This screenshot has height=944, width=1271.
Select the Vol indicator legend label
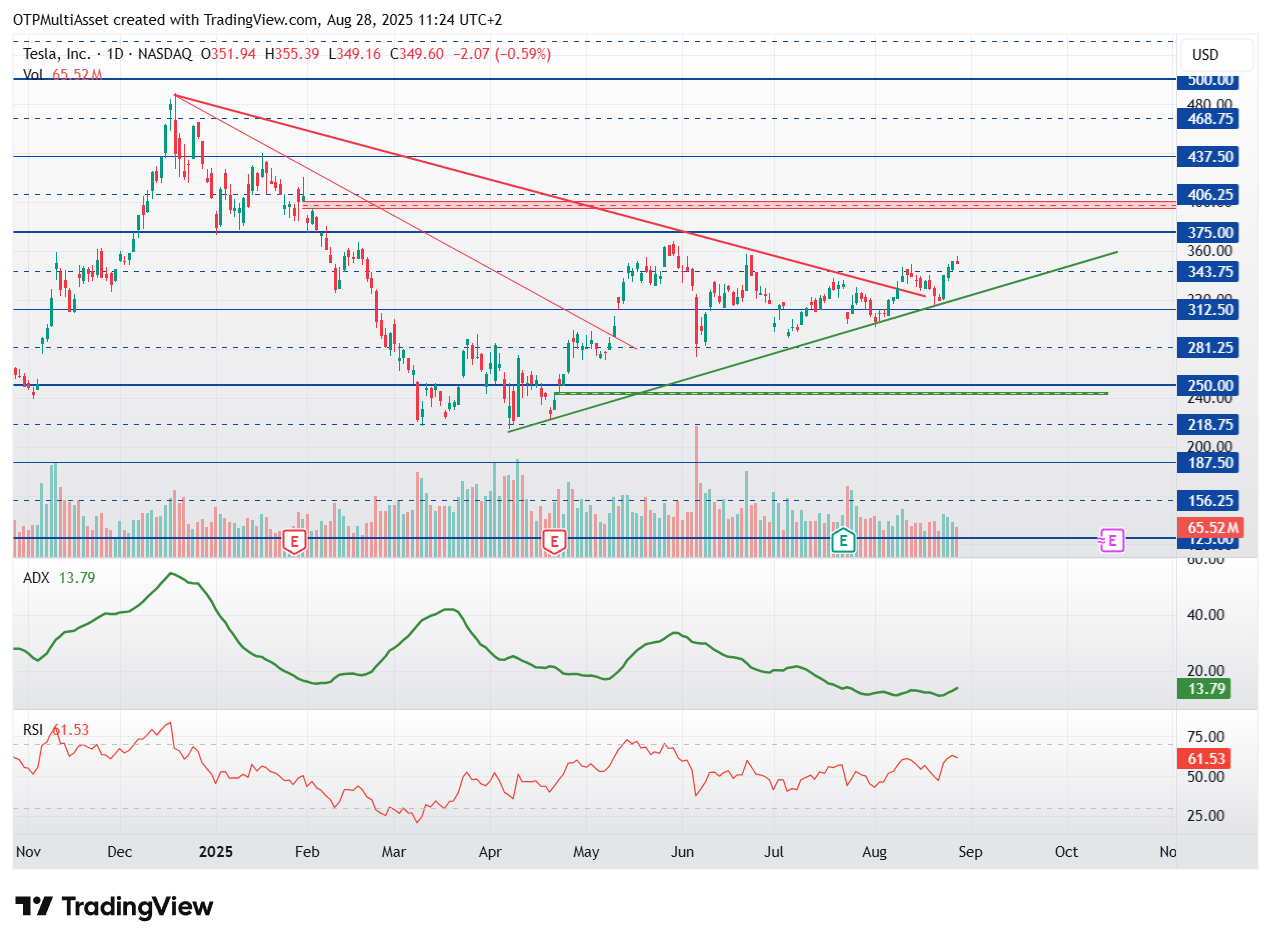coord(33,74)
